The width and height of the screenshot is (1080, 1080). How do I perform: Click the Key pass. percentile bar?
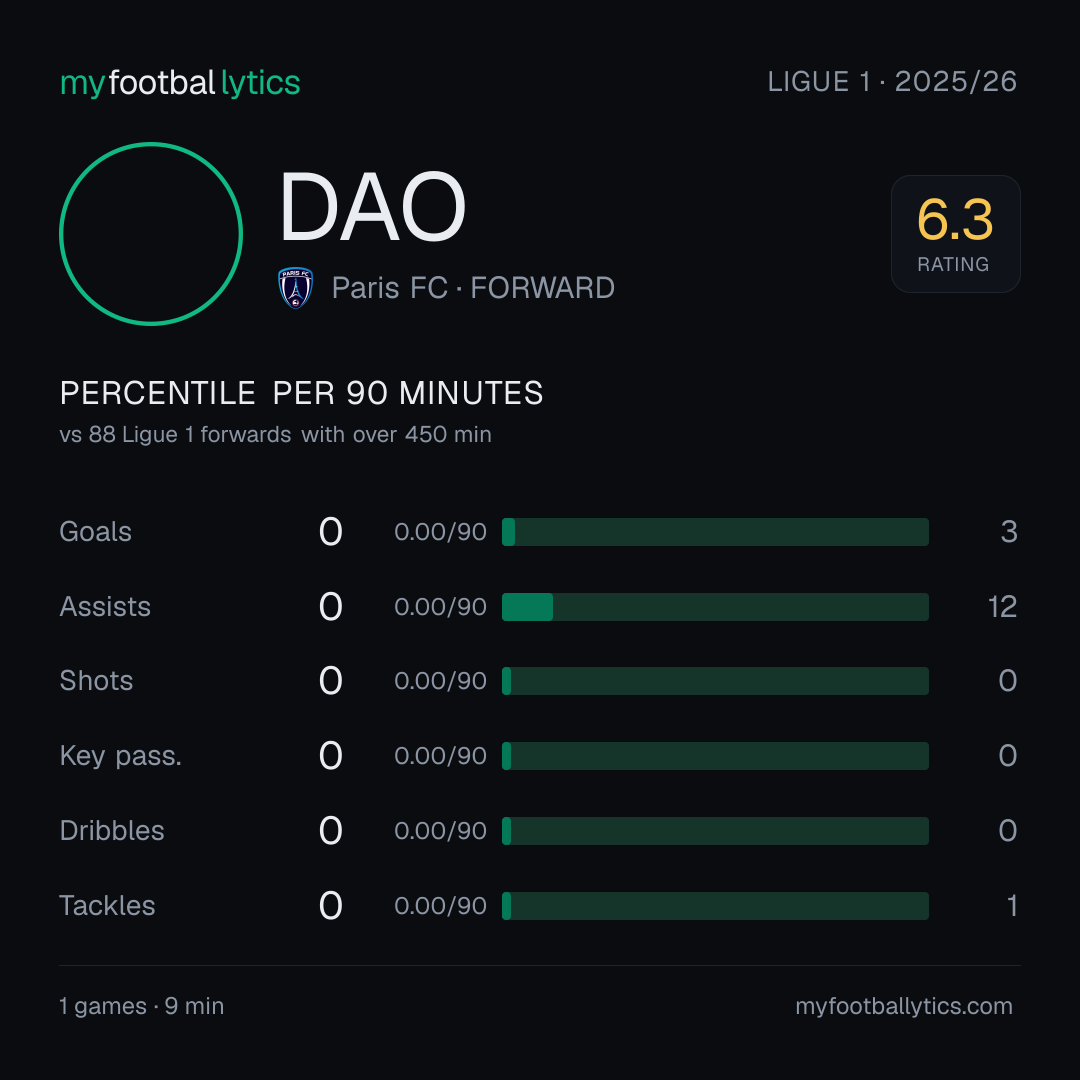click(x=715, y=756)
